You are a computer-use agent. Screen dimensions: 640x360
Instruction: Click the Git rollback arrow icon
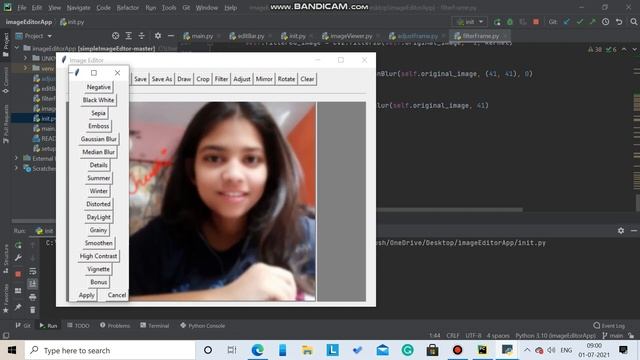(x=619, y=22)
